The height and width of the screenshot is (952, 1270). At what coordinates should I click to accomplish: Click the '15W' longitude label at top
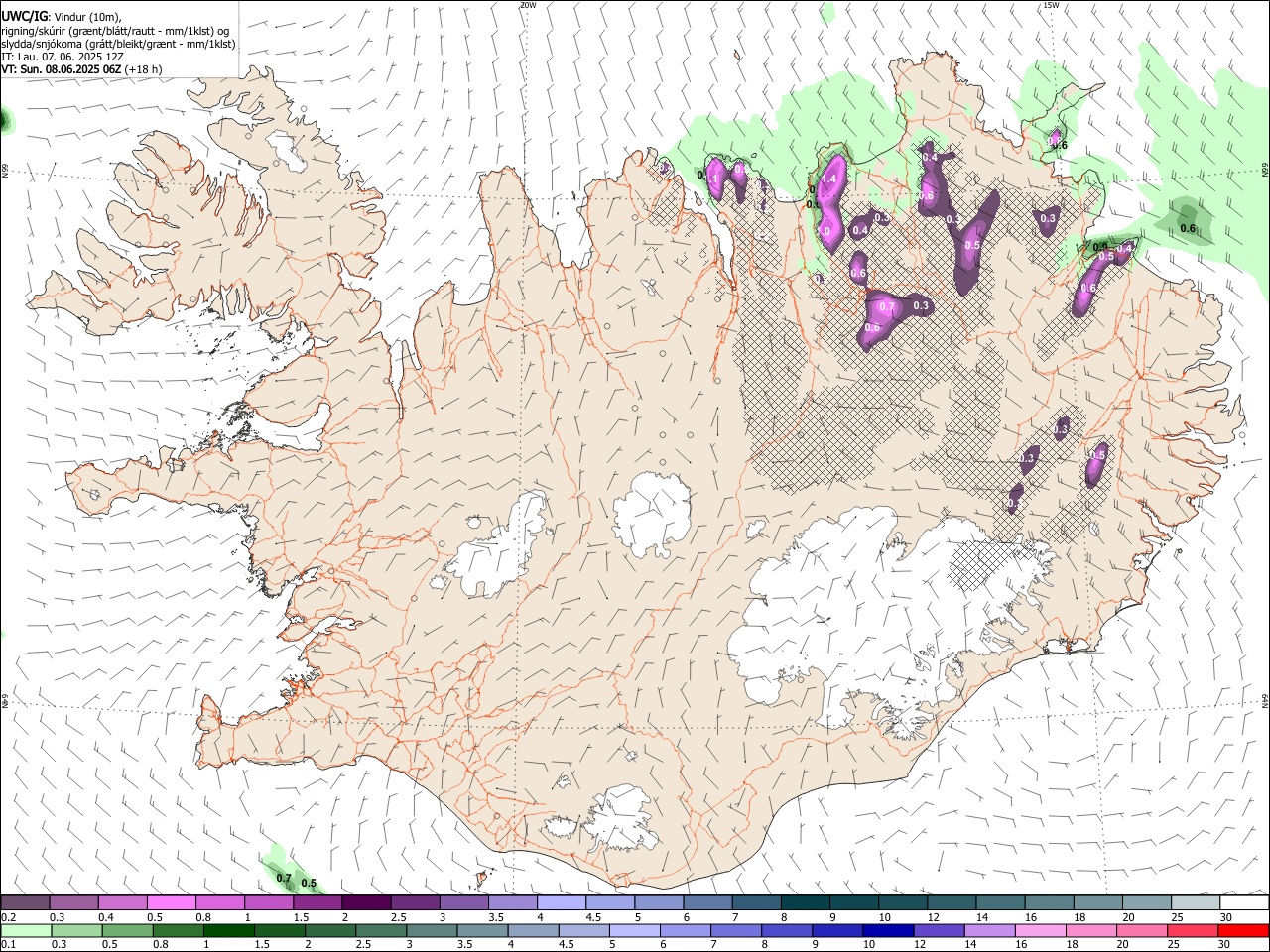point(1052,5)
